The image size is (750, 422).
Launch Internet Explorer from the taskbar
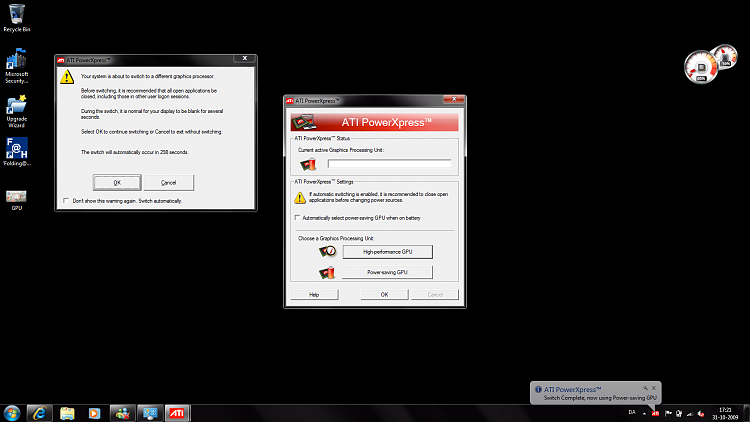click(39, 413)
